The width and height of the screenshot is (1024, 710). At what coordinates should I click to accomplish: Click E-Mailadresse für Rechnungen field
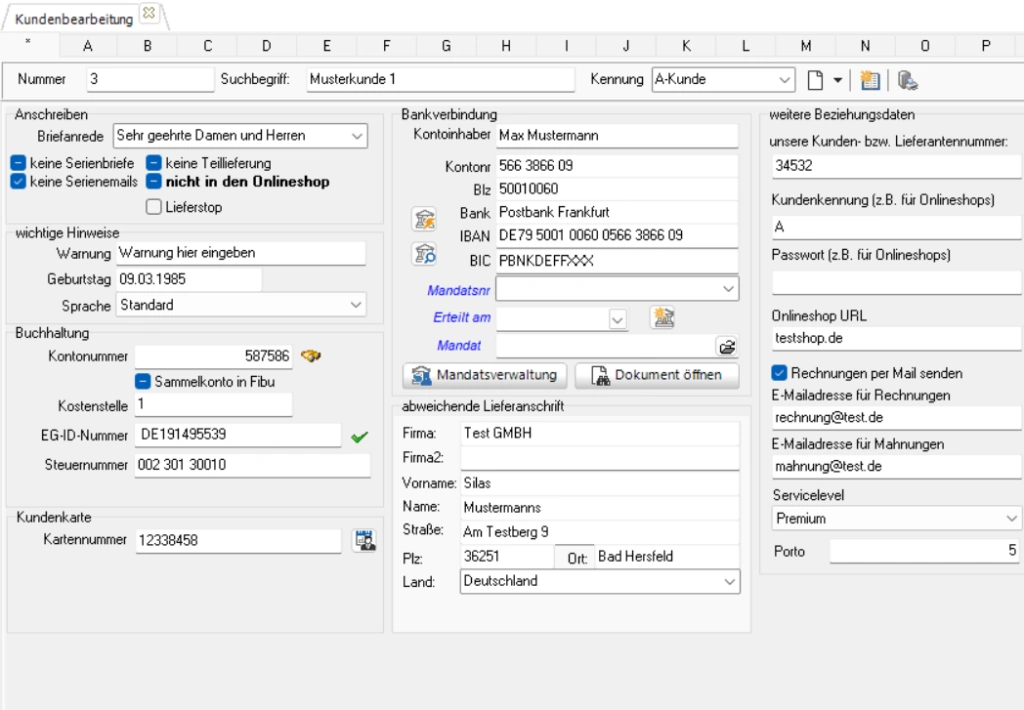(896, 417)
